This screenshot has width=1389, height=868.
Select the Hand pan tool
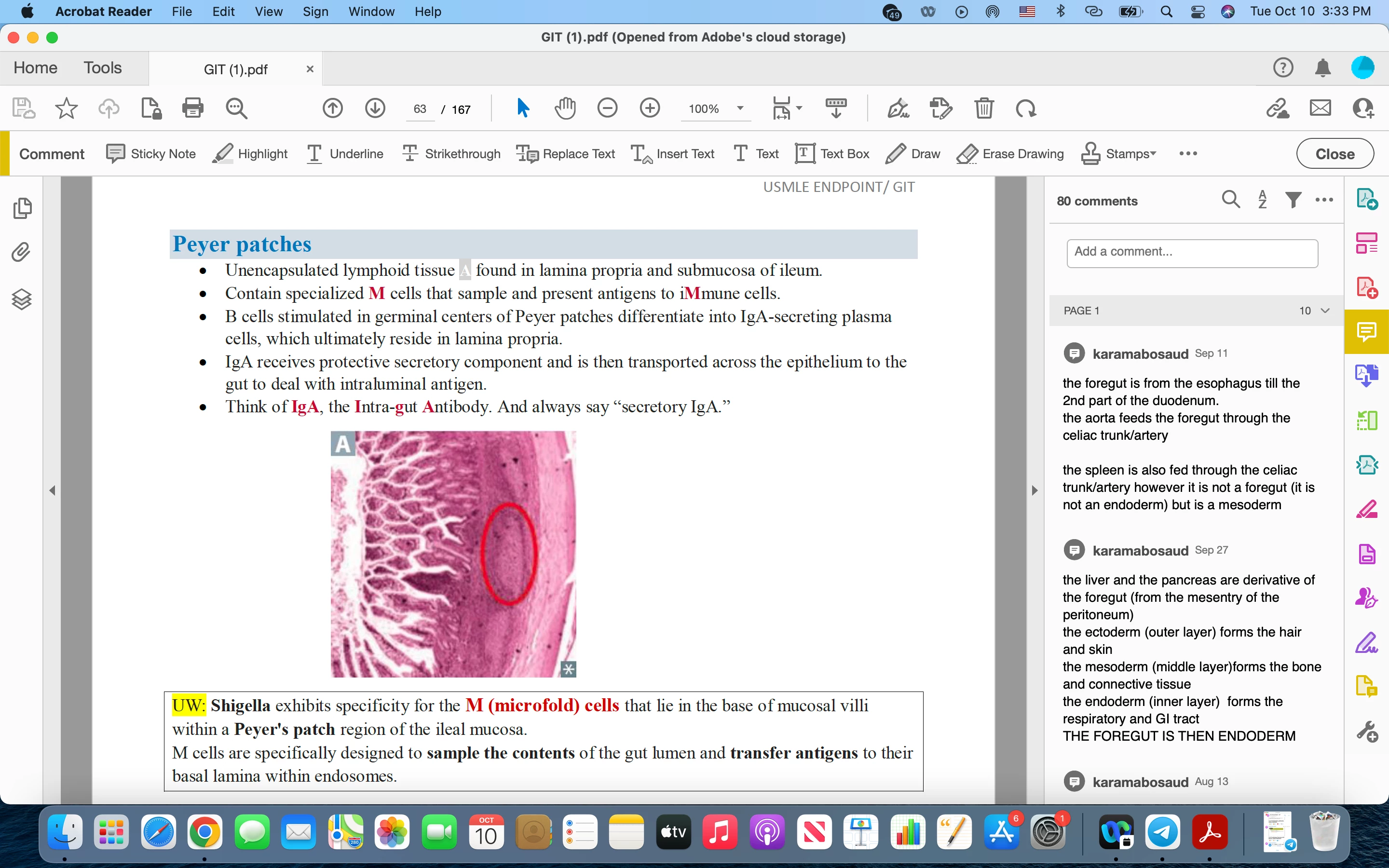[x=565, y=108]
